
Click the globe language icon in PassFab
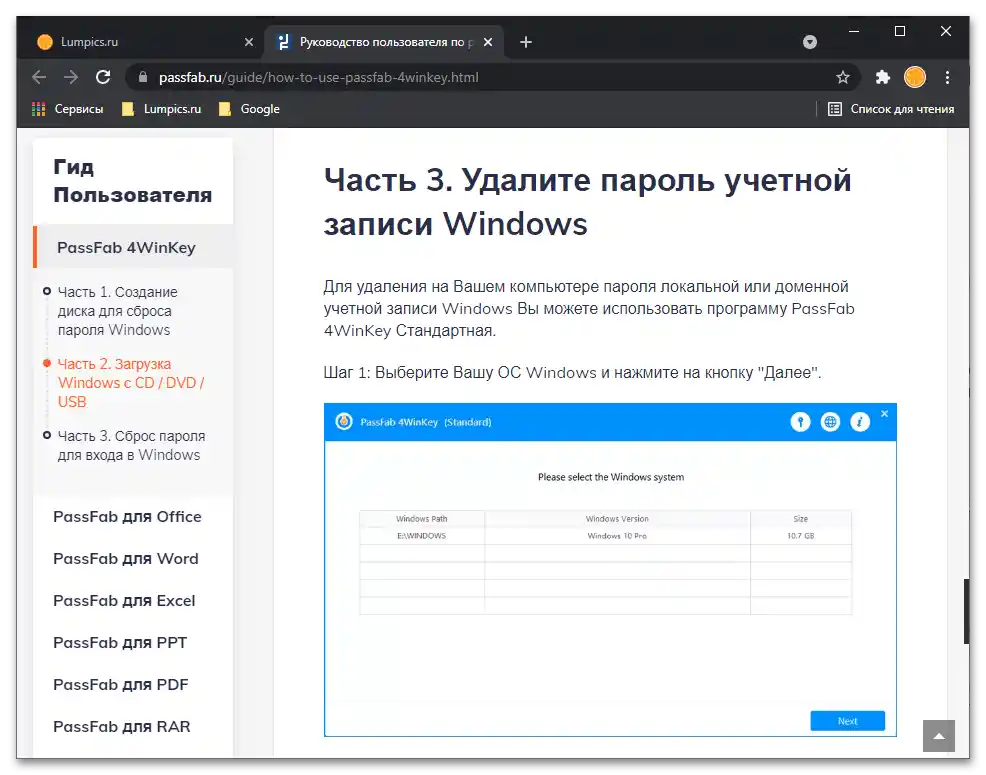(830, 421)
